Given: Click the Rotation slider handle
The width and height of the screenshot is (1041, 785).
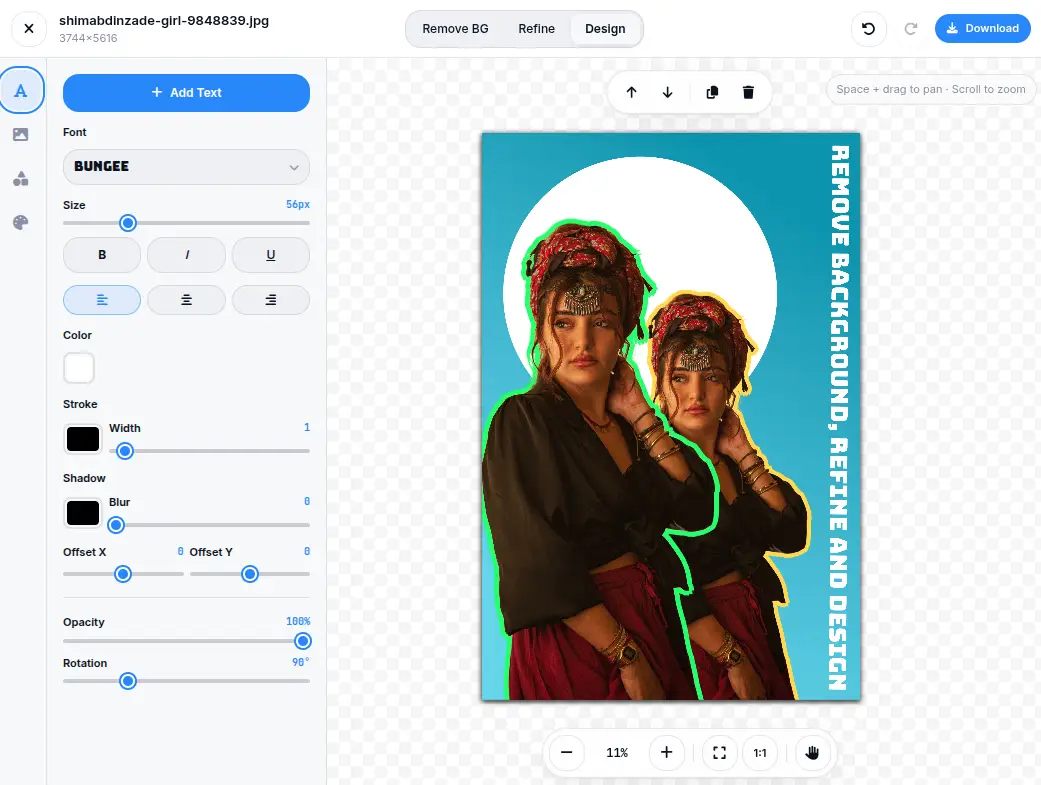Looking at the screenshot, I should click(128, 681).
